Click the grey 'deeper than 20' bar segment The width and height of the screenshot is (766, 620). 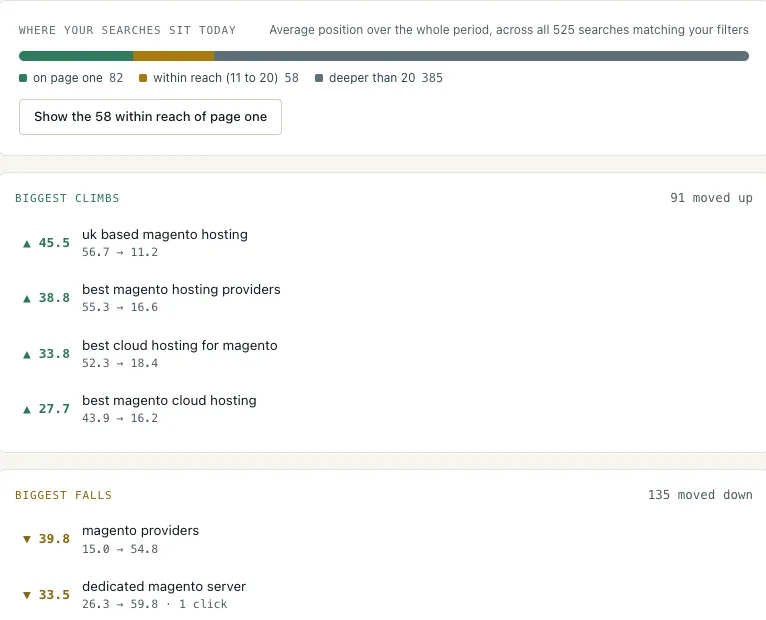click(x=481, y=56)
